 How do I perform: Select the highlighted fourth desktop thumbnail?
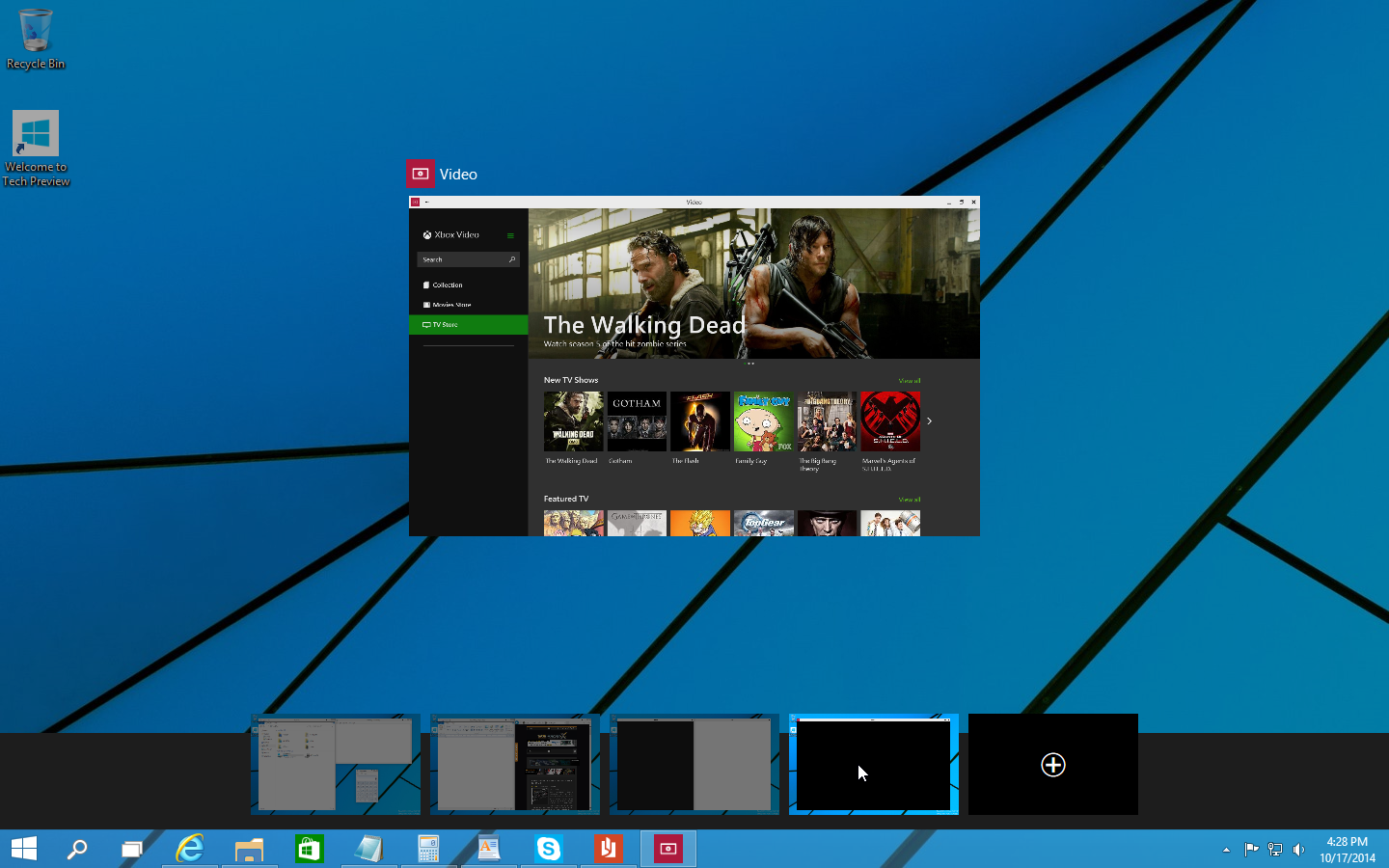pyautogui.click(x=873, y=764)
